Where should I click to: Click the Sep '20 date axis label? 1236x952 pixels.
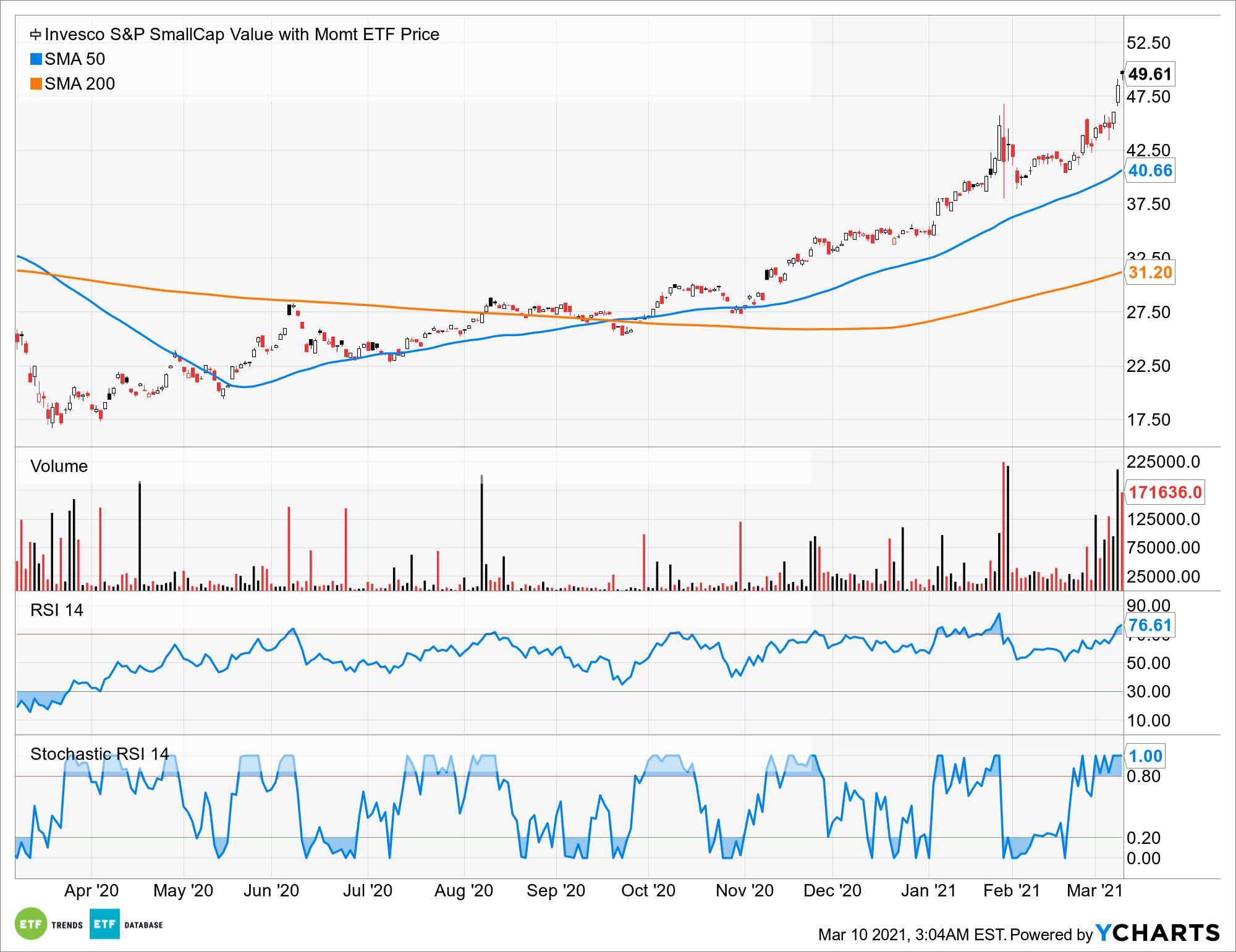point(556,890)
